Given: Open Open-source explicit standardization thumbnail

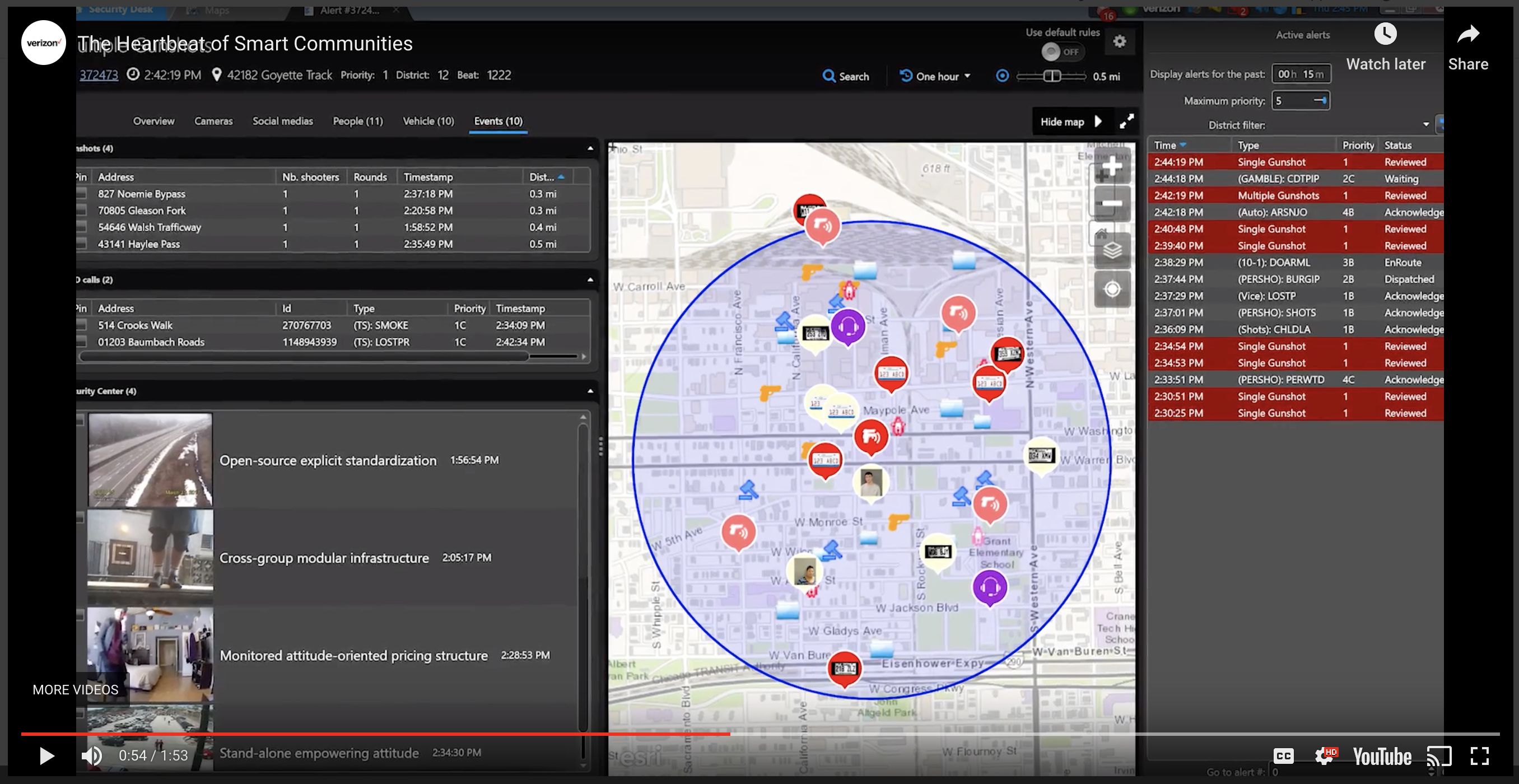Looking at the screenshot, I should coord(150,460).
